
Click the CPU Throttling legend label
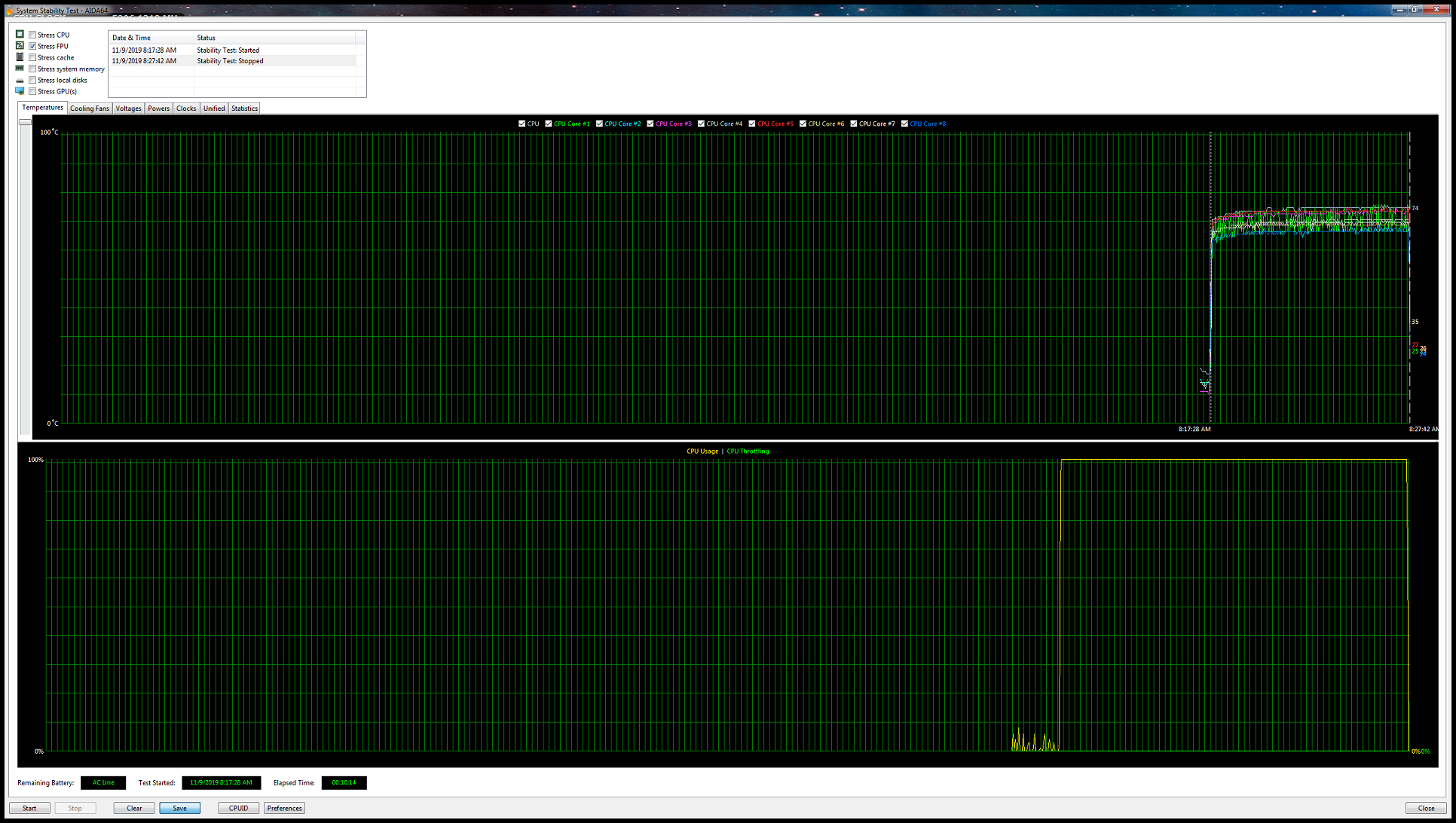click(748, 451)
